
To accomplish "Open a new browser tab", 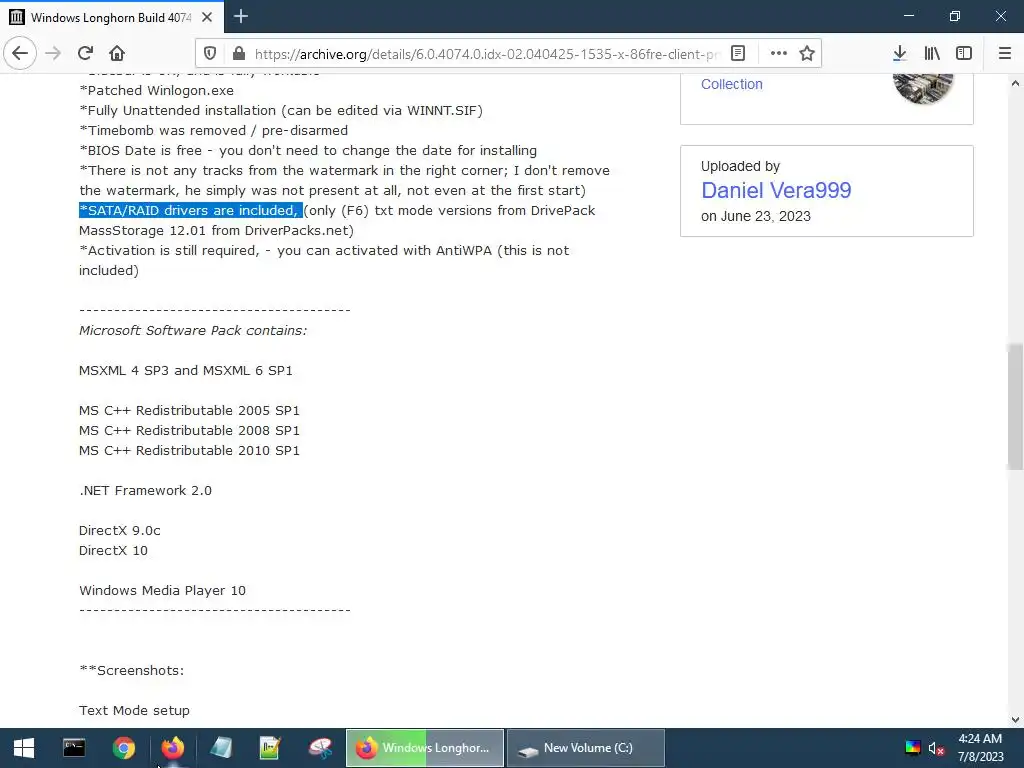I will pos(240,16).
